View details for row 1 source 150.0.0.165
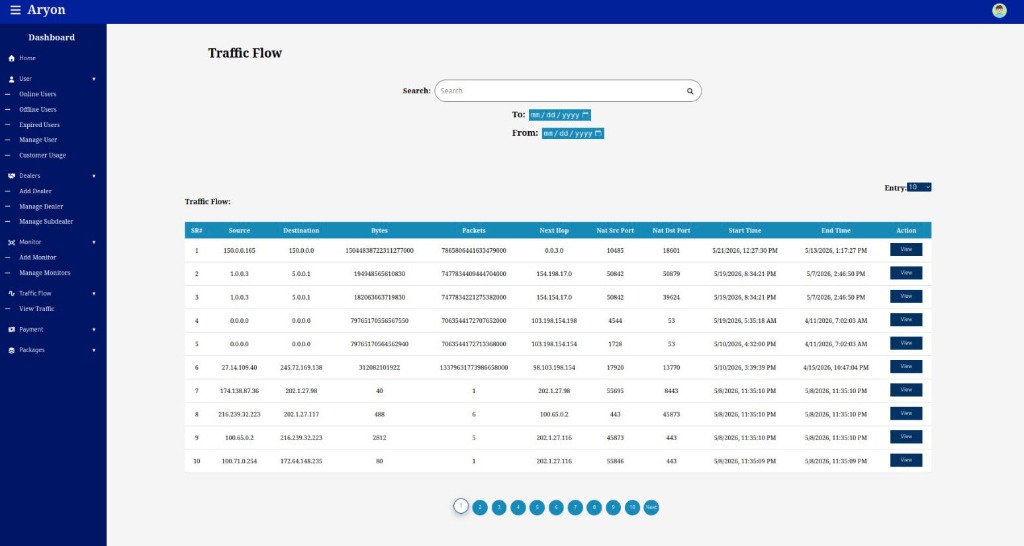The height and width of the screenshot is (546, 1024). pos(906,249)
